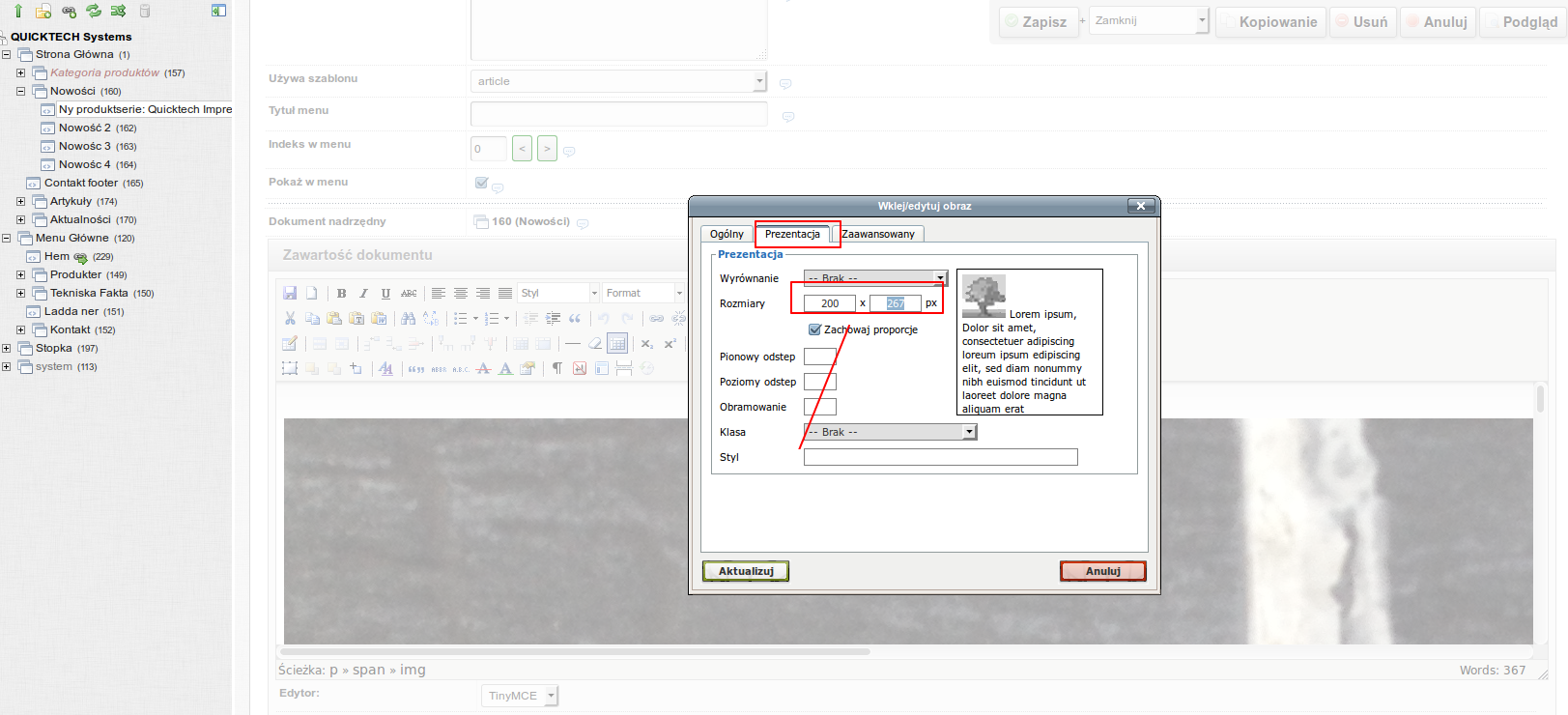This screenshot has width=1568, height=715.
Task: Click the New weblink icon in sidebar toolbar
Action: [69, 12]
